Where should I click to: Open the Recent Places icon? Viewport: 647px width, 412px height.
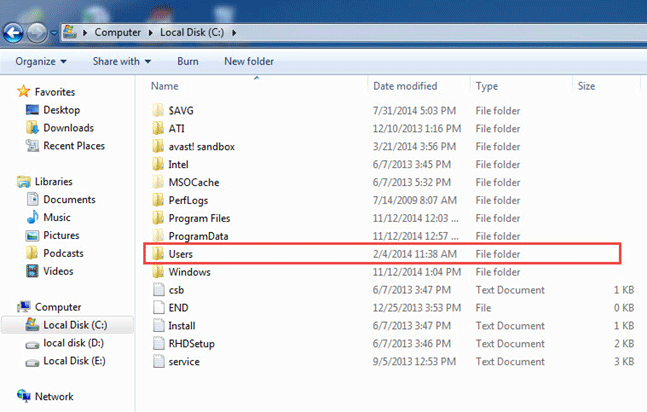pyautogui.click(x=32, y=146)
